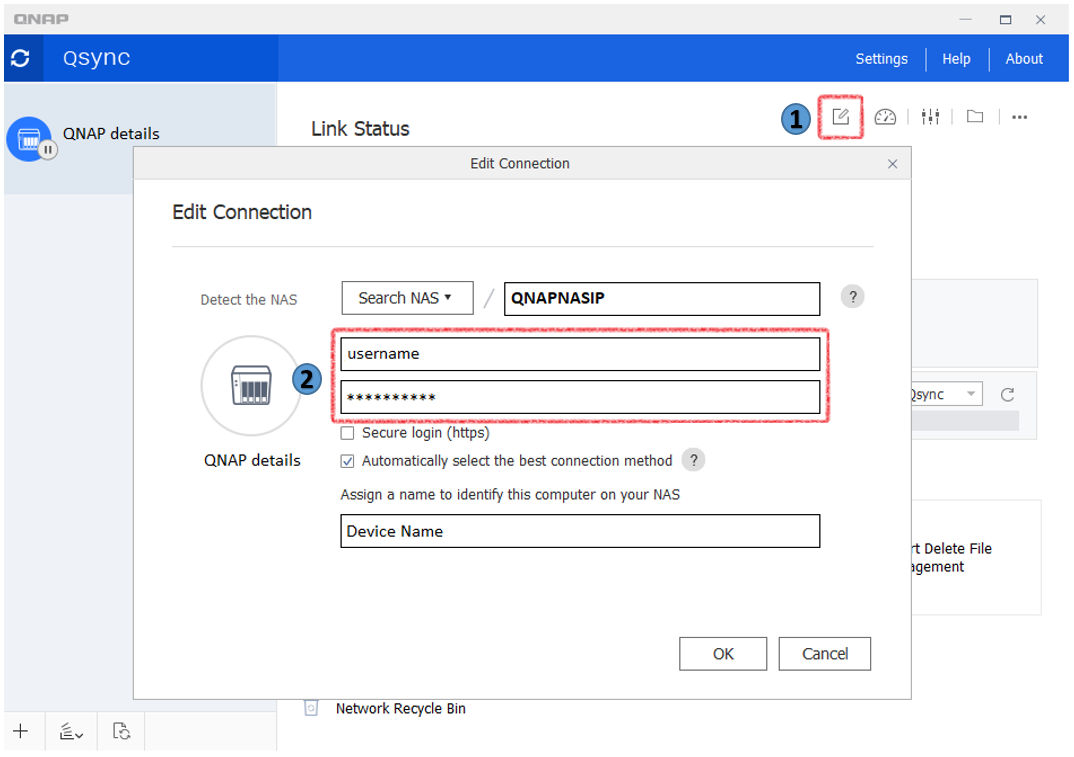Screen dimensions: 1074x757
Task: Enable Secure login (https) checkbox
Action: point(347,433)
